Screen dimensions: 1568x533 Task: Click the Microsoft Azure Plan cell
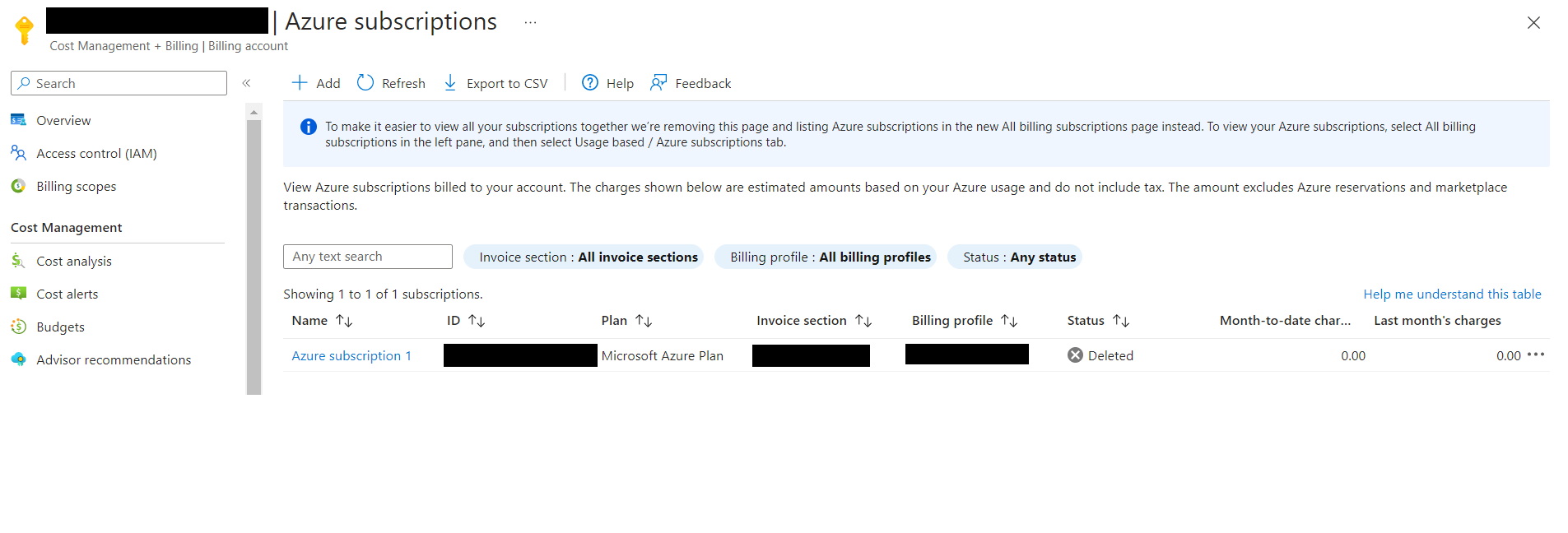point(663,355)
